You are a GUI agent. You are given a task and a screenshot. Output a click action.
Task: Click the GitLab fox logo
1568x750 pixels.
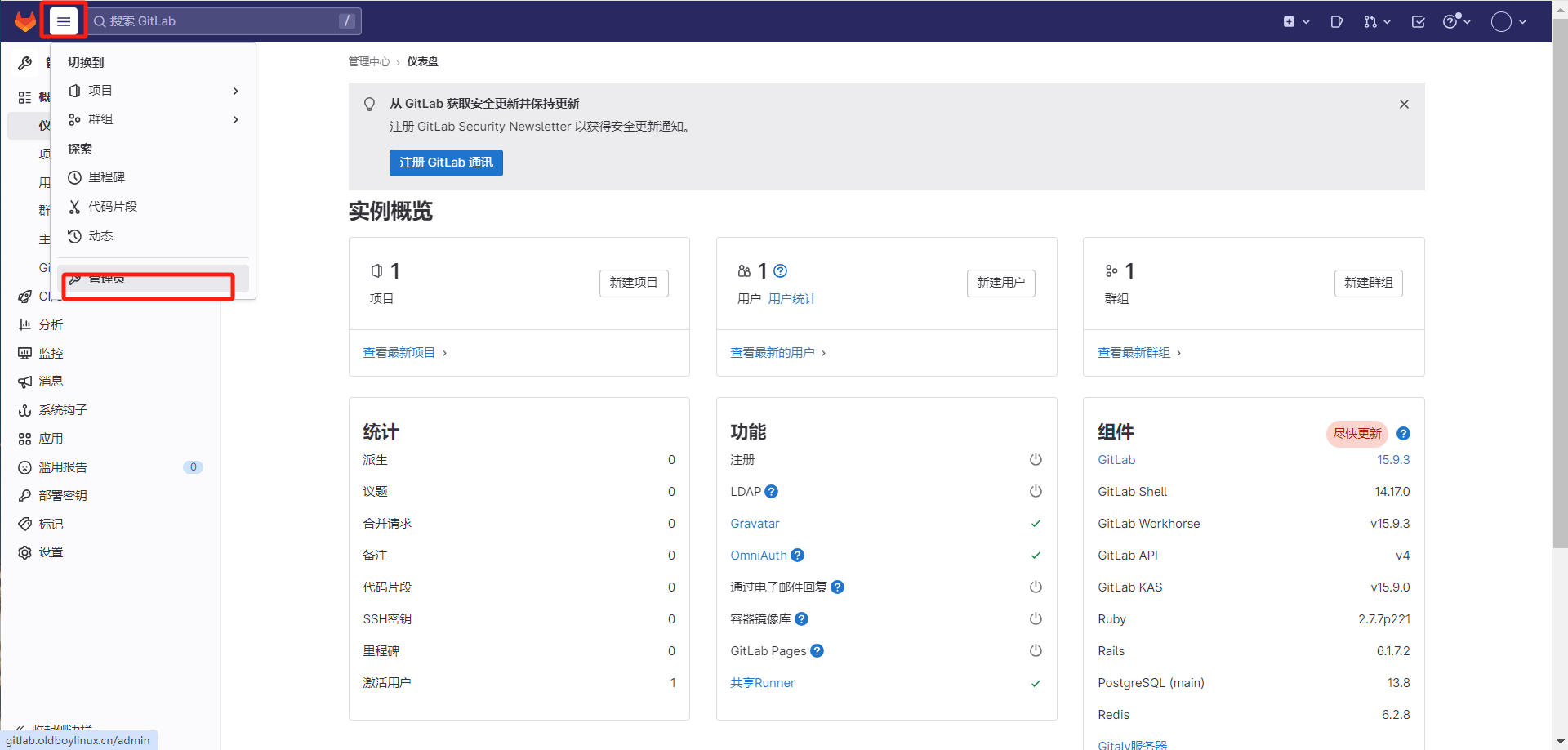point(25,21)
